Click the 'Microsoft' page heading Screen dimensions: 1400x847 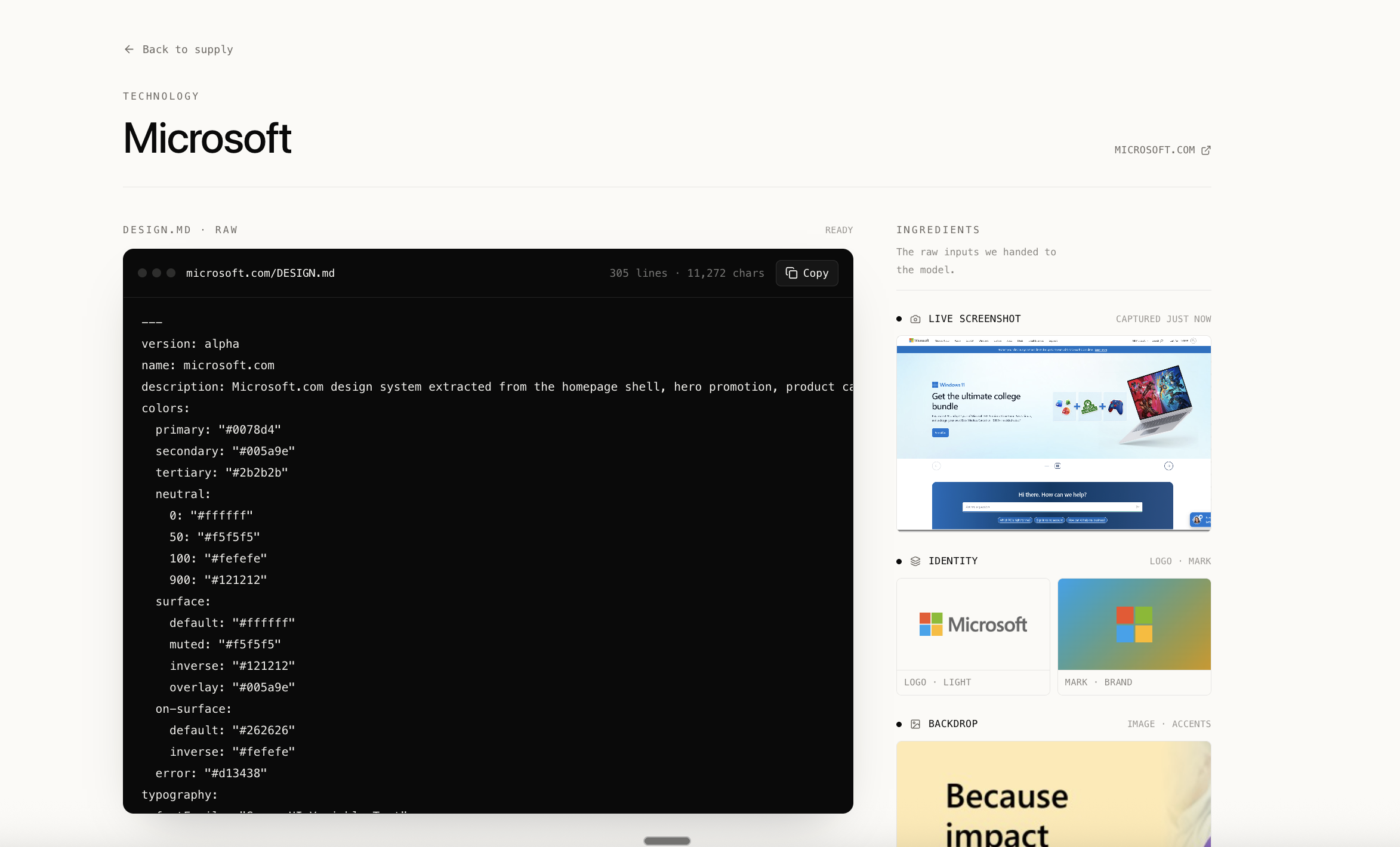click(x=207, y=138)
